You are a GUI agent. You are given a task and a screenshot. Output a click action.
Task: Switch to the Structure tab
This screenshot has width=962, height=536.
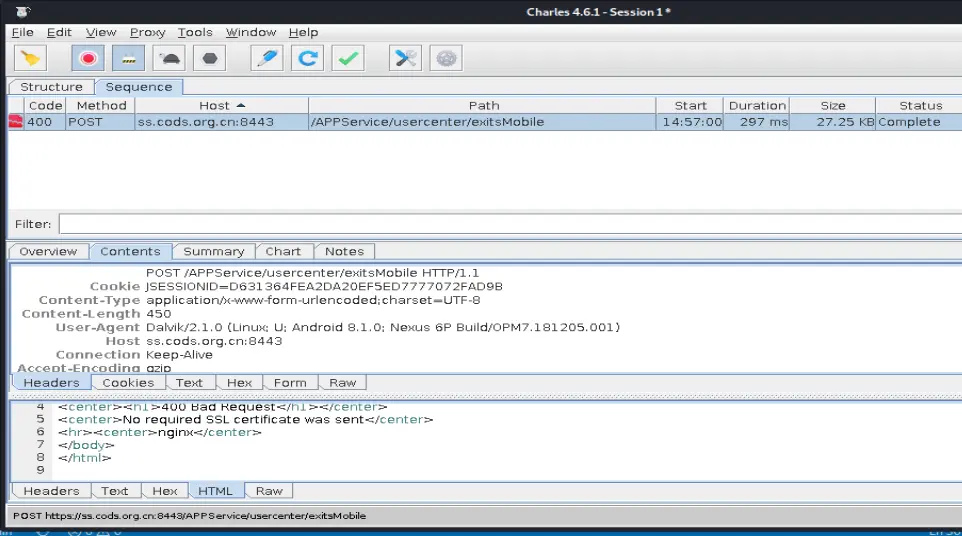click(52, 87)
